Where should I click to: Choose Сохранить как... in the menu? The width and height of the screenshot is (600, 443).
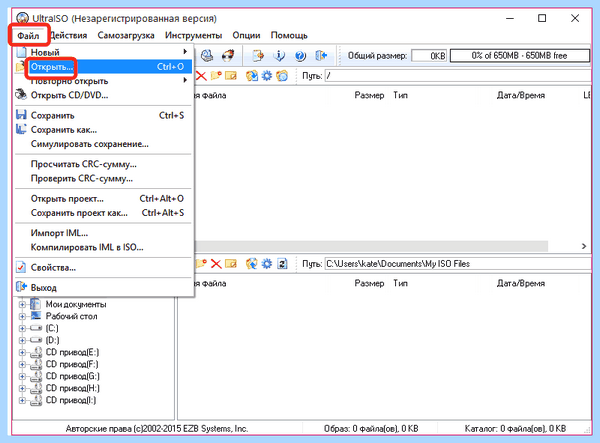[x=103, y=130]
